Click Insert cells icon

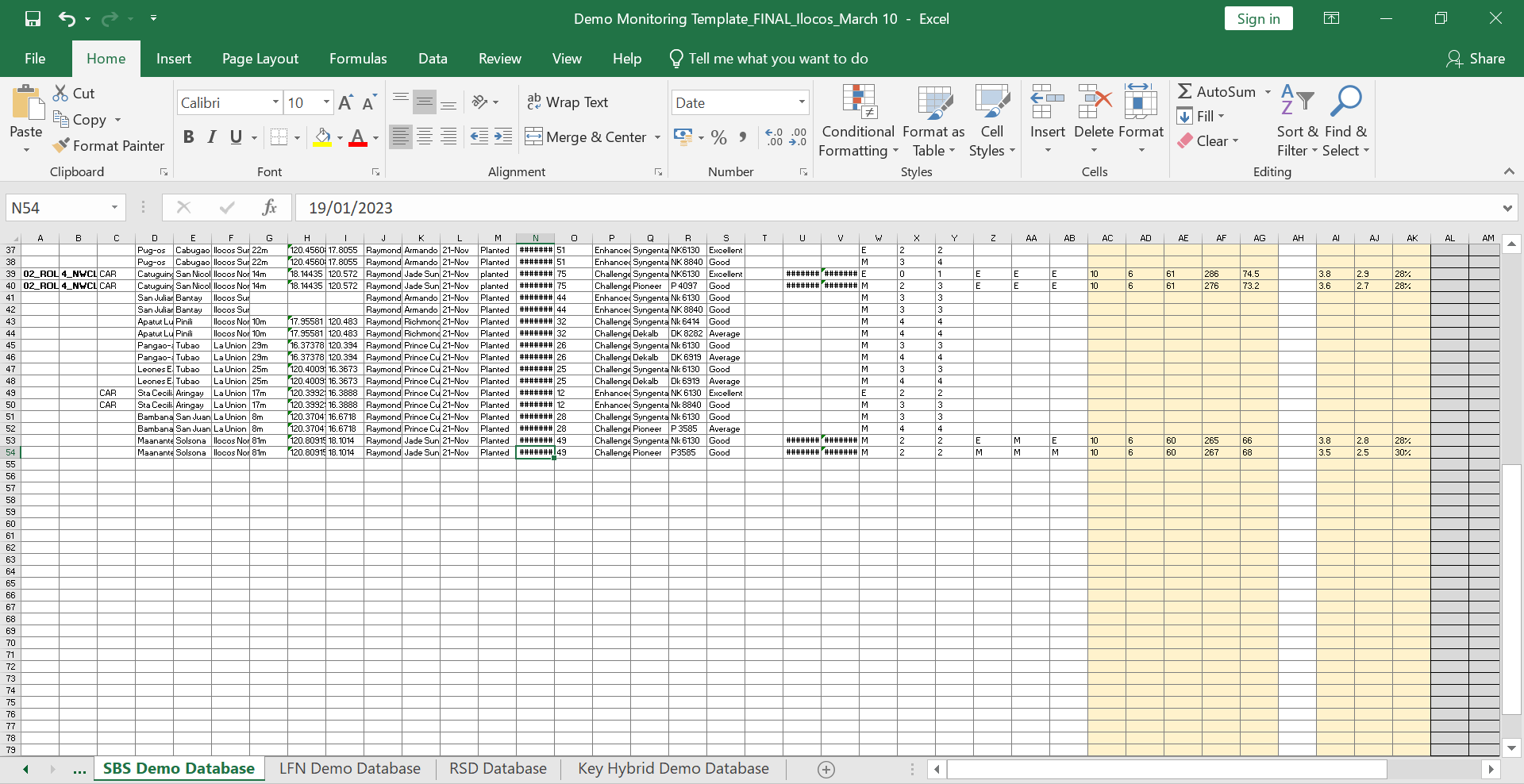[1048, 101]
